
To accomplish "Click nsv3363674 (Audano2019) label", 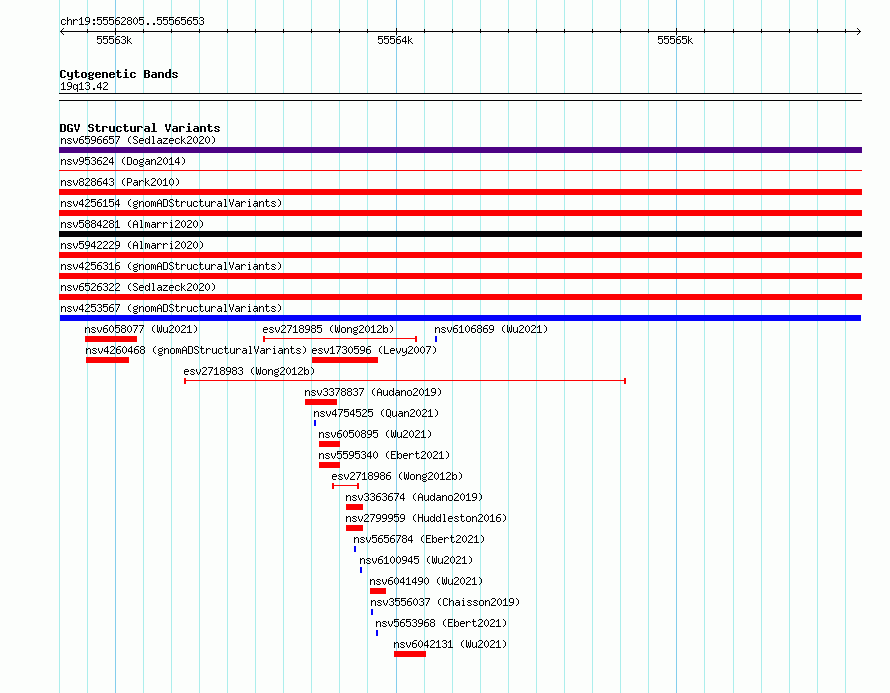I will tap(414, 497).
